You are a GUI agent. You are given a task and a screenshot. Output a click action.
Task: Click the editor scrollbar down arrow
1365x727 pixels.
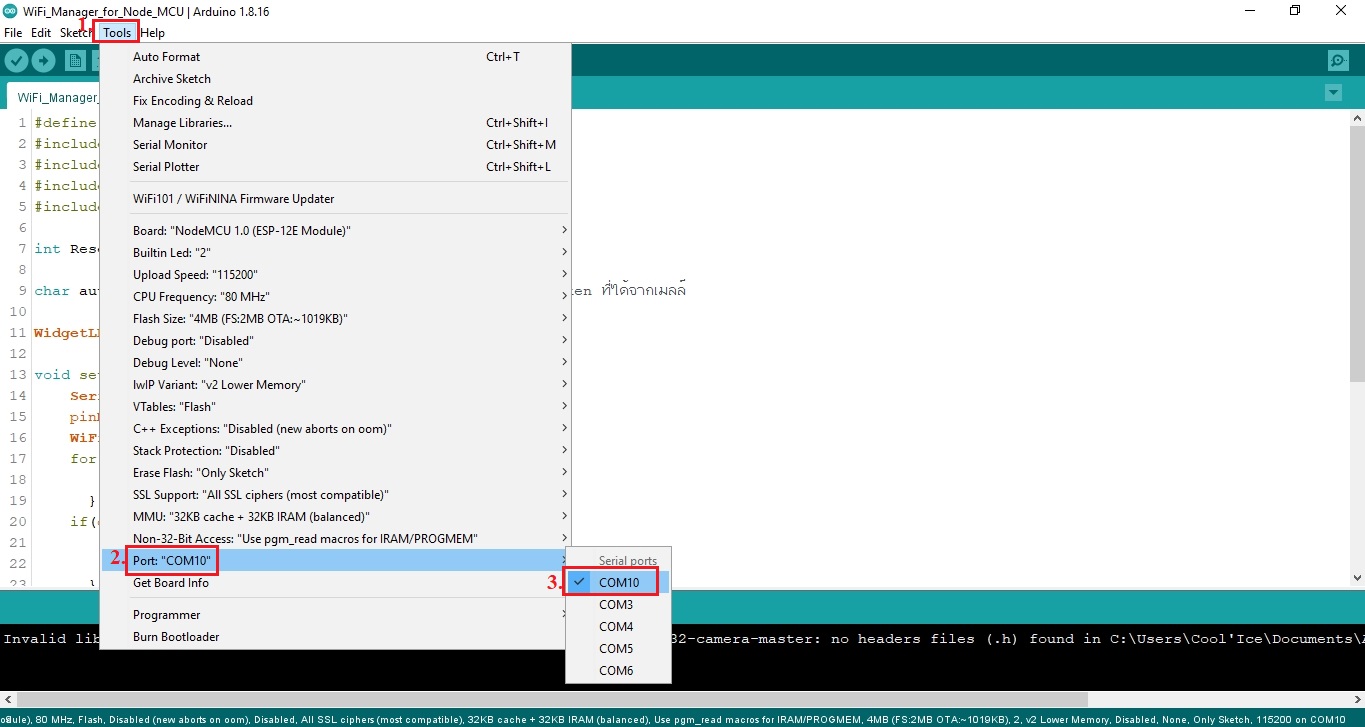(x=1357, y=577)
